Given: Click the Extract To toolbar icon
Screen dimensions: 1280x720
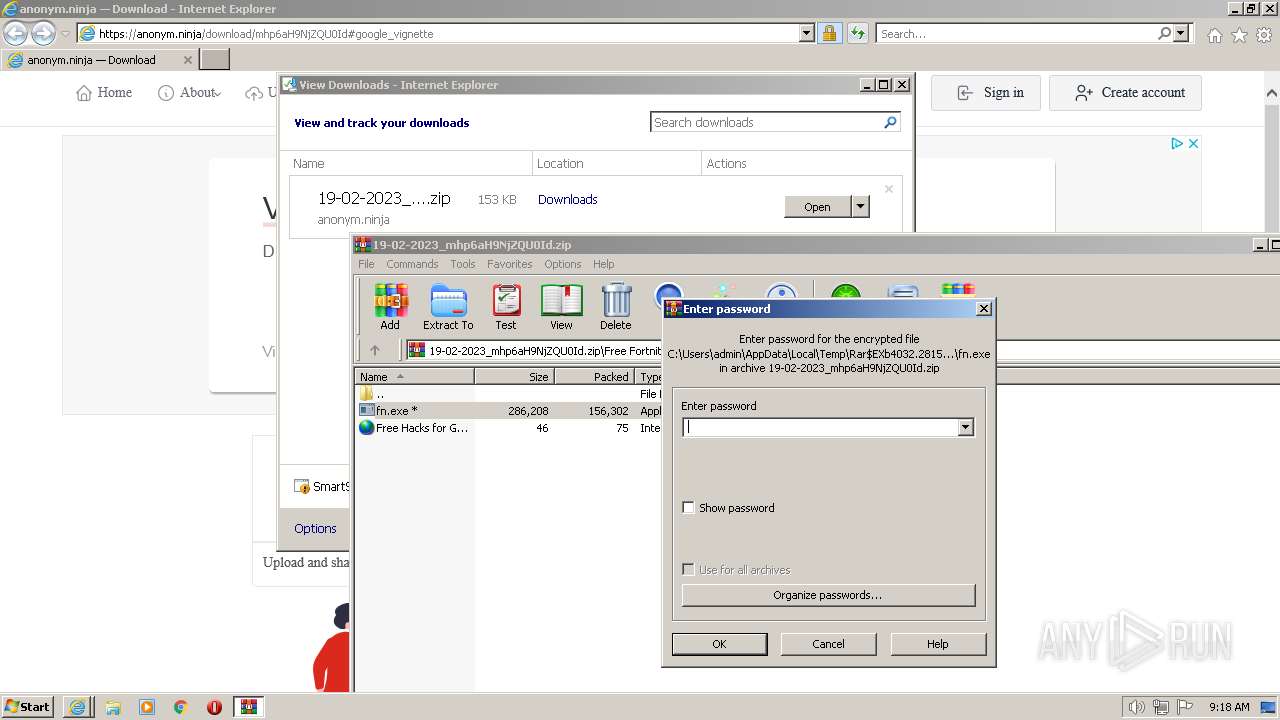Looking at the screenshot, I should [448, 306].
